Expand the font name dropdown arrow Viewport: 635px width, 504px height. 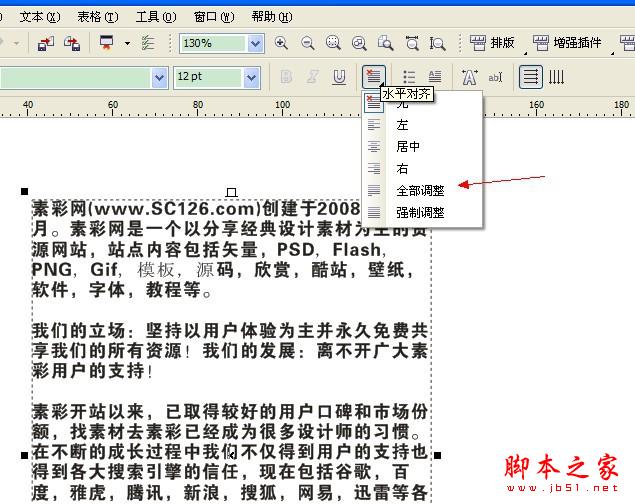(160, 77)
